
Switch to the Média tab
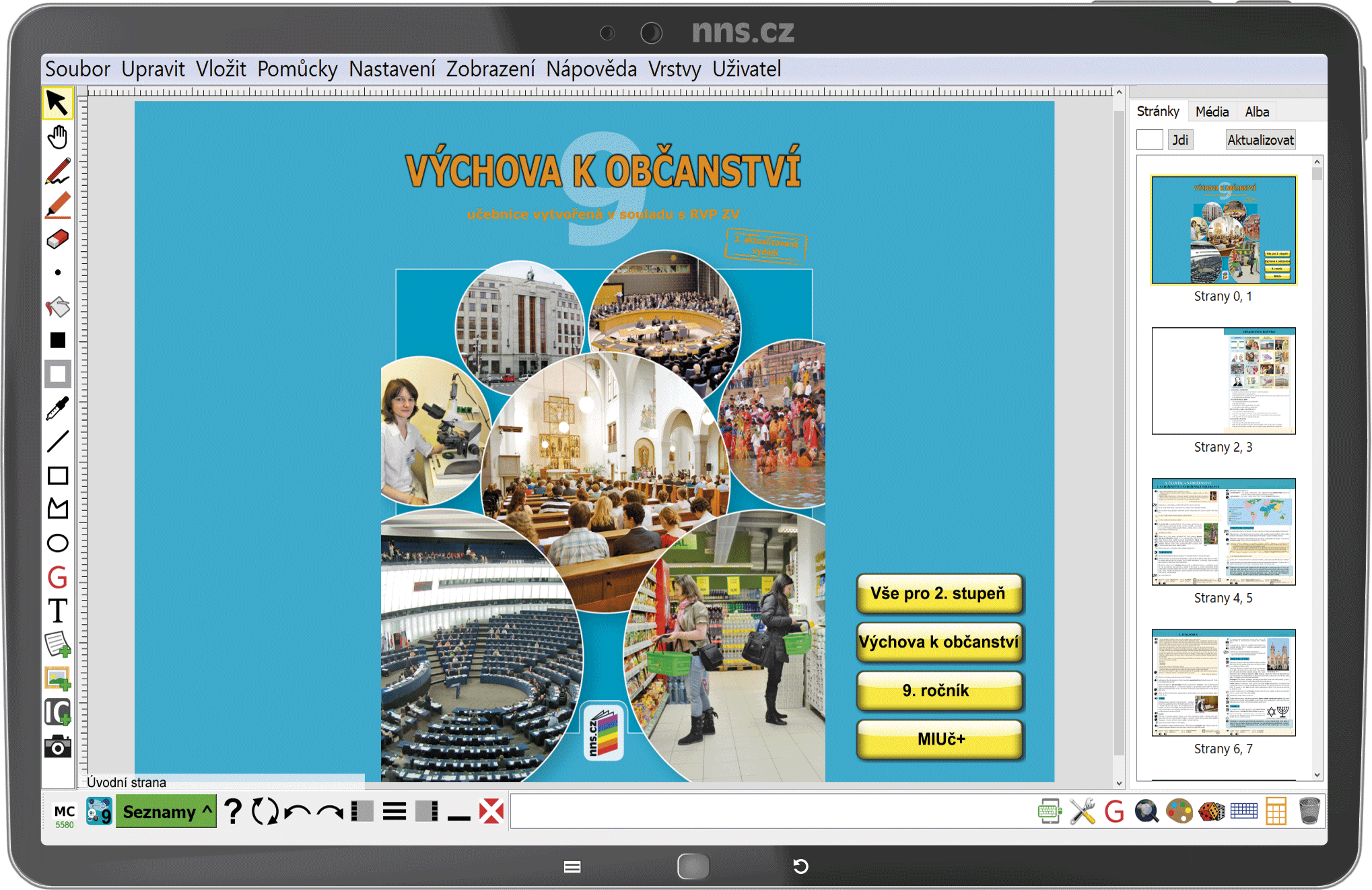(x=1212, y=112)
